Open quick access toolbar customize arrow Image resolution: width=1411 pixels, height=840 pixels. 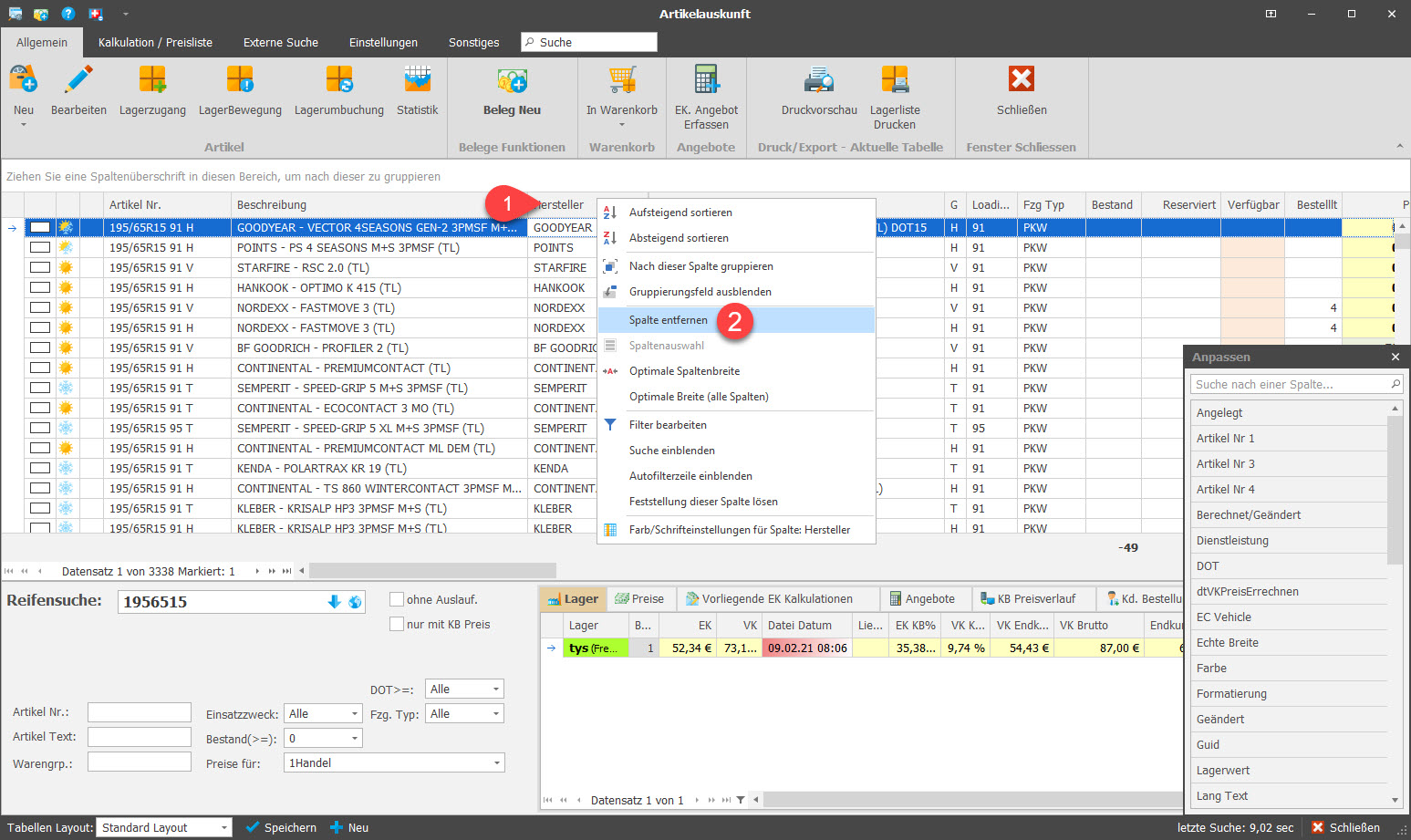pyautogui.click(x=125, y=14)
